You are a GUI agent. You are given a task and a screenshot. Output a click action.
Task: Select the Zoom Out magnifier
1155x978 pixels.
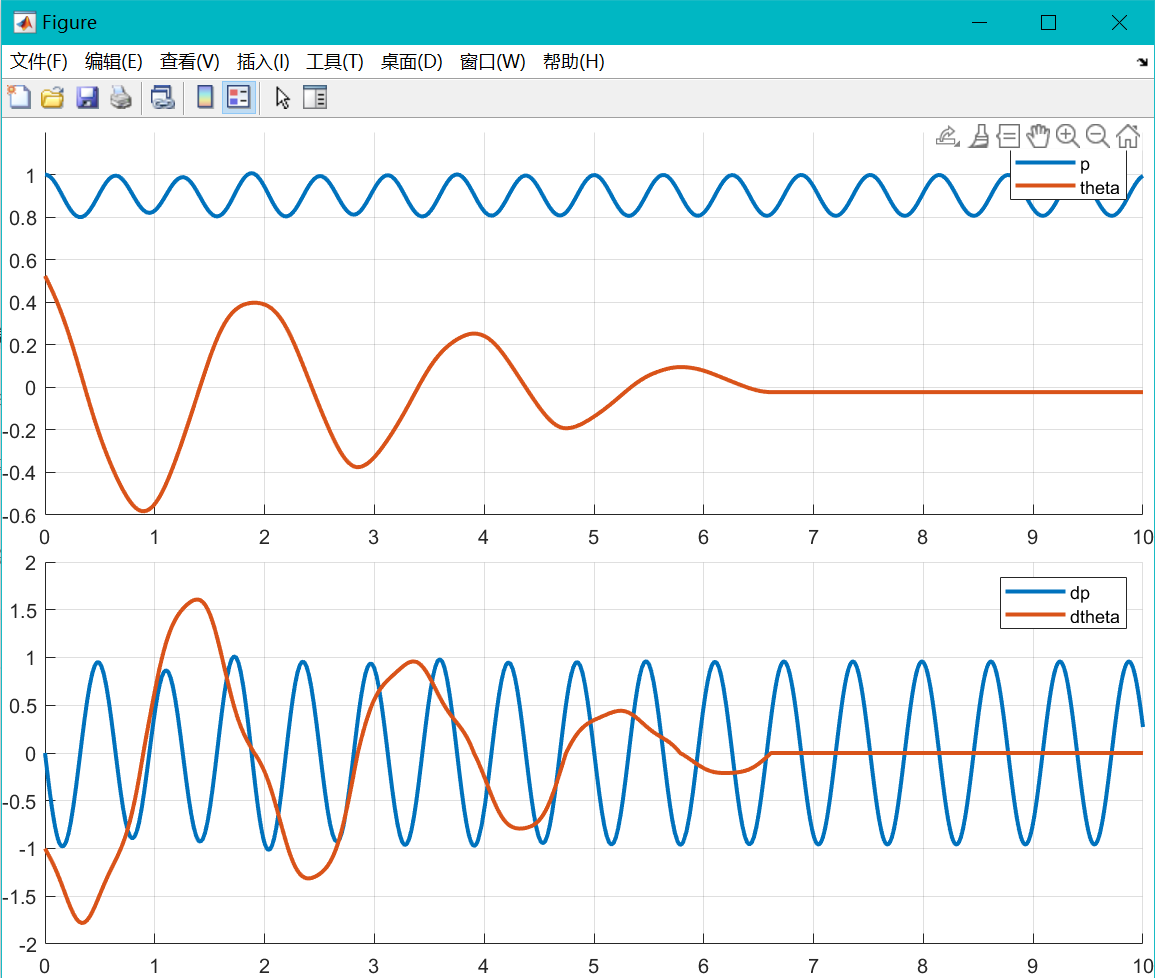pyautogui.click(x=1098, y=136)
